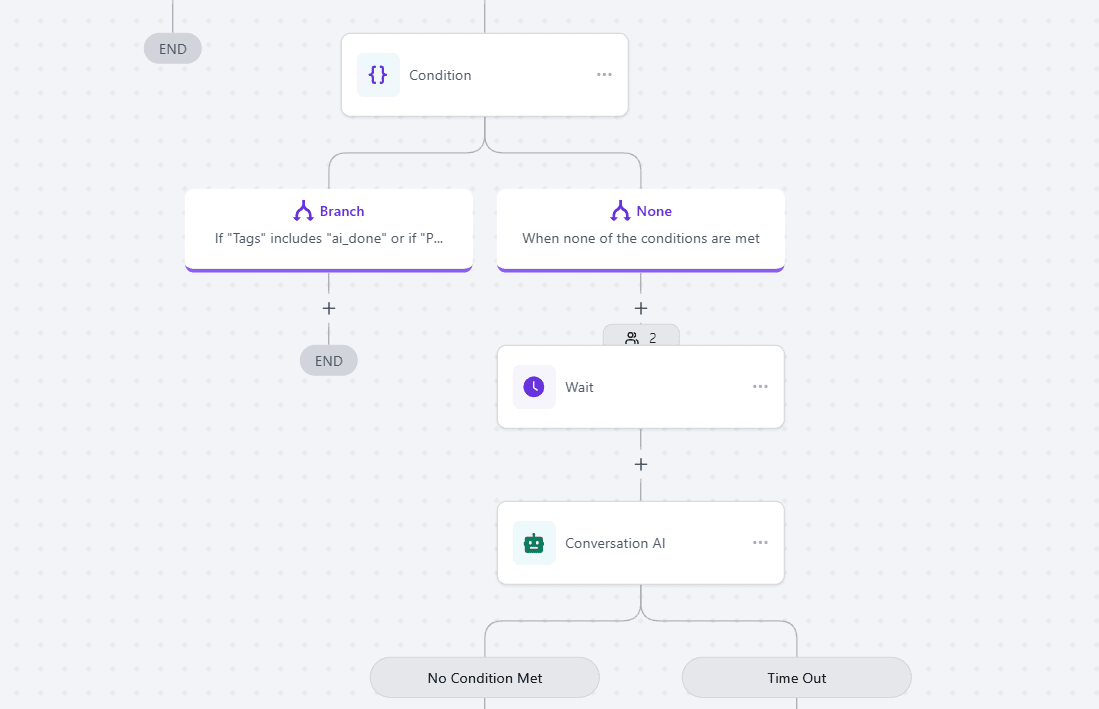The height and width of the screenshot is (709, 1099).
Task: Open the Conversation AI three-dot menu
Action: click(x=760, y=543)
